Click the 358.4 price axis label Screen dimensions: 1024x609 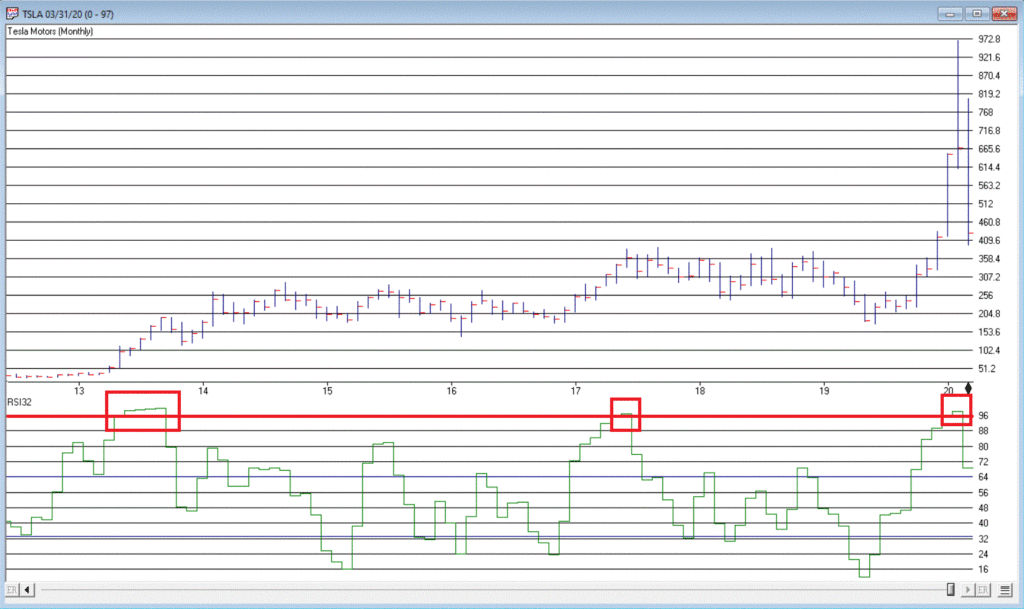pos(989,258)
